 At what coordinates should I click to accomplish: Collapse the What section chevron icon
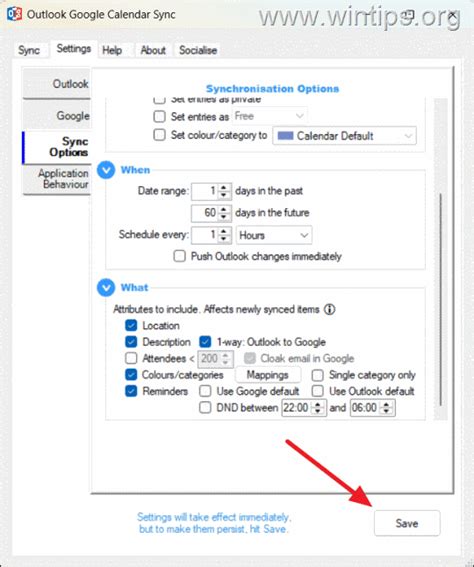pyautogui.click(x=106, y=287)
